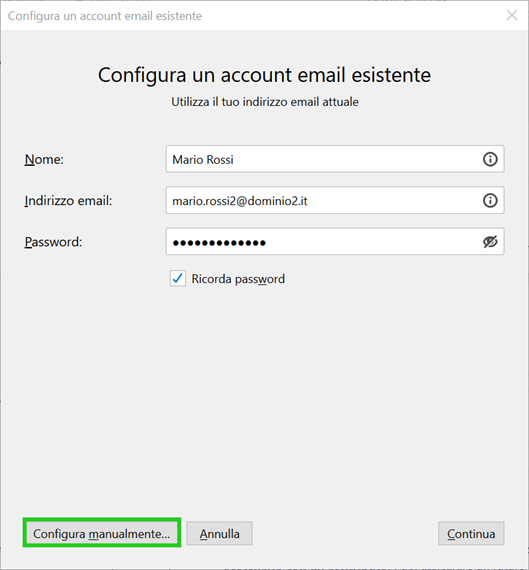Click the 'Indirizzo email:' label
The height and width of the screenshot is (570, 529).
coord(68,201)
